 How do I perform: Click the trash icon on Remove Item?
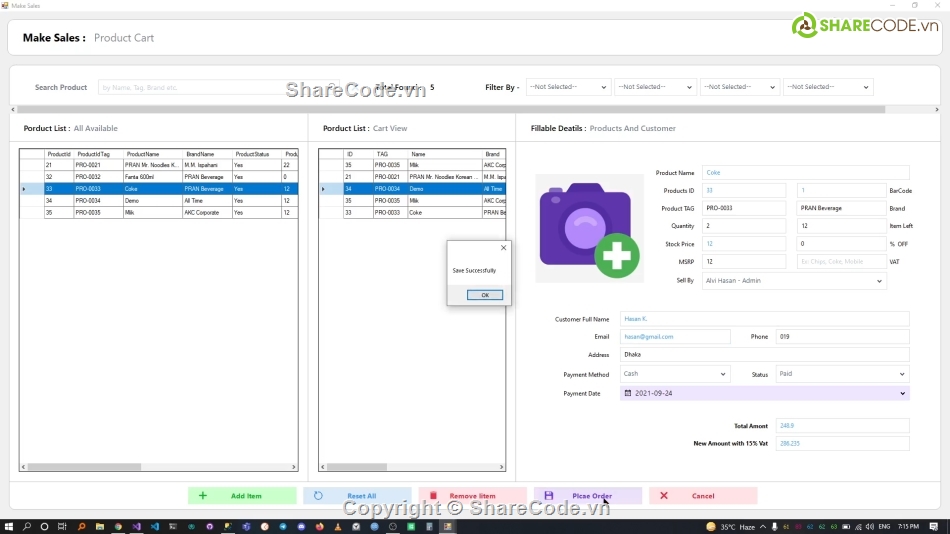[433, 496]
